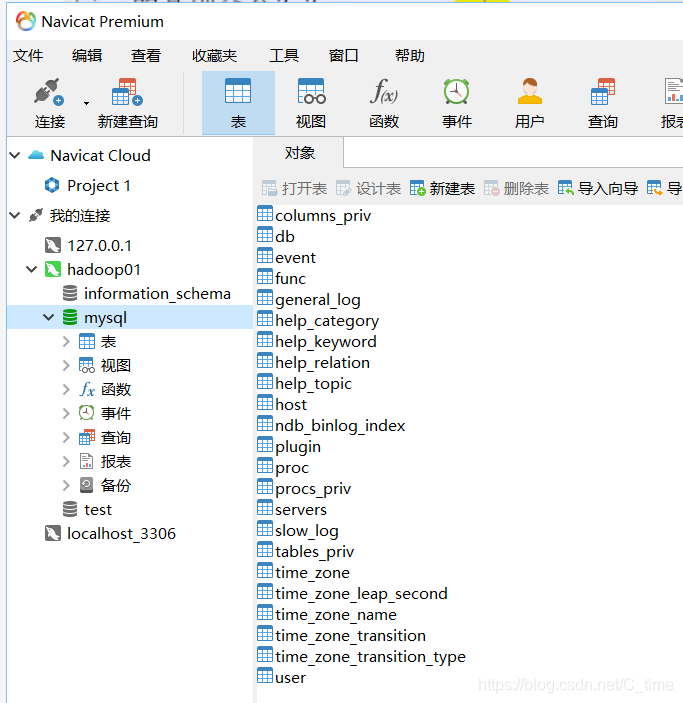
Task: Select the Event (事件) clock toolbar icon
Action: [457, 91]
